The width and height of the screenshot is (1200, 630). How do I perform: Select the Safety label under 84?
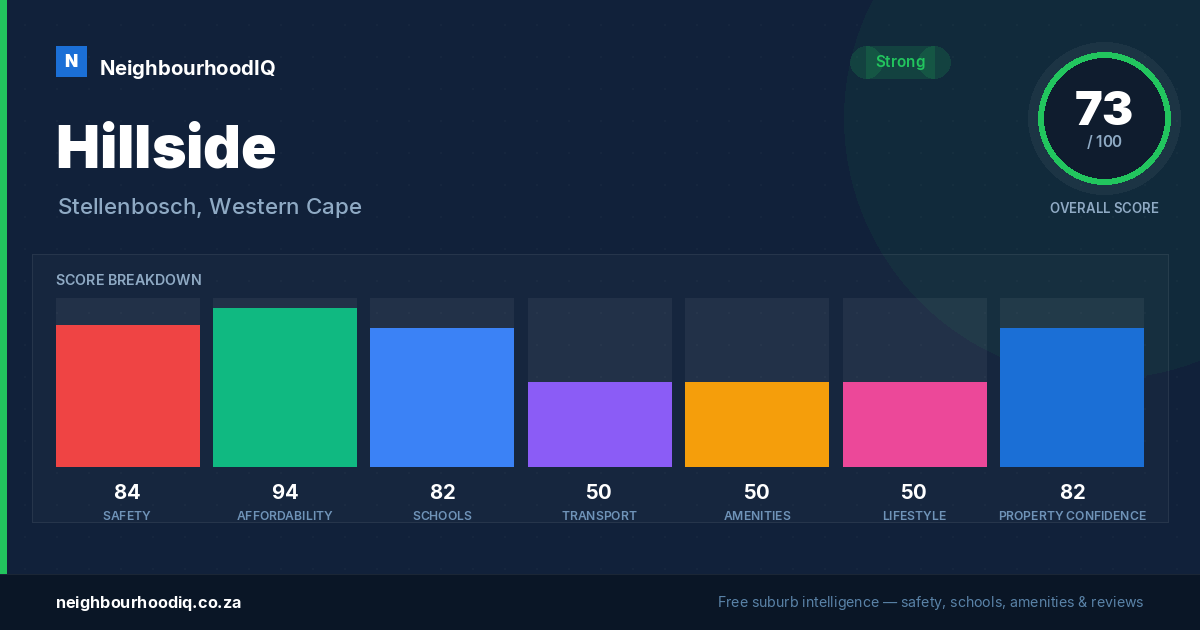pyautogui.click(x=127, y=516)
